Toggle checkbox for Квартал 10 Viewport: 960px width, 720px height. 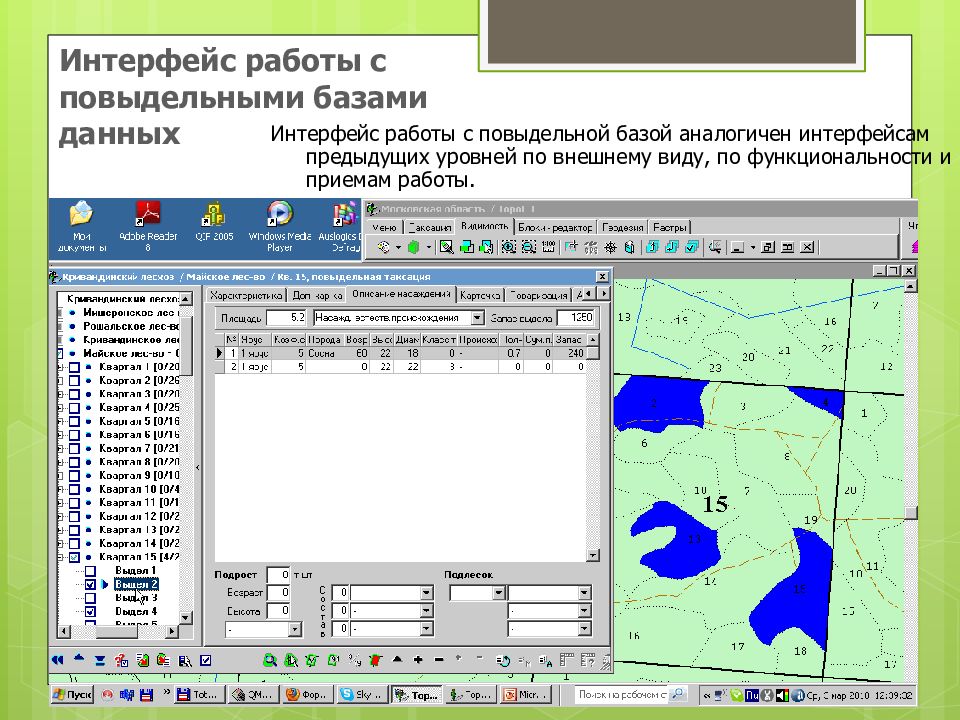[x=74, y=489]
